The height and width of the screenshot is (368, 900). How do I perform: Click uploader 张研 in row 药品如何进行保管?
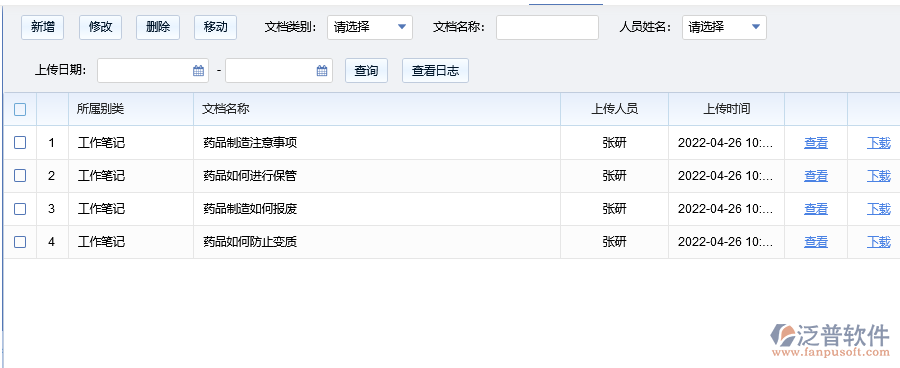(x=614, y=176)
